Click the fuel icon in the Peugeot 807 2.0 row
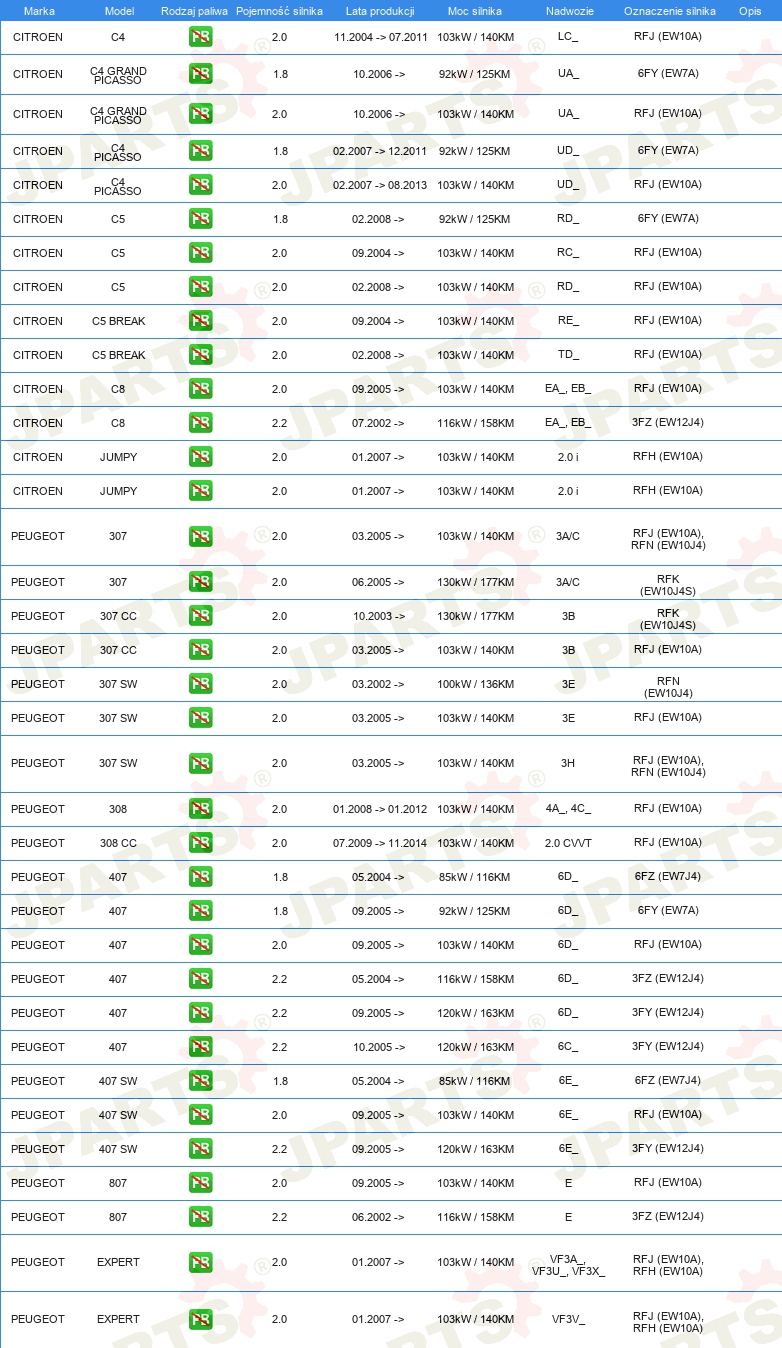 (x=201, y=1184)
